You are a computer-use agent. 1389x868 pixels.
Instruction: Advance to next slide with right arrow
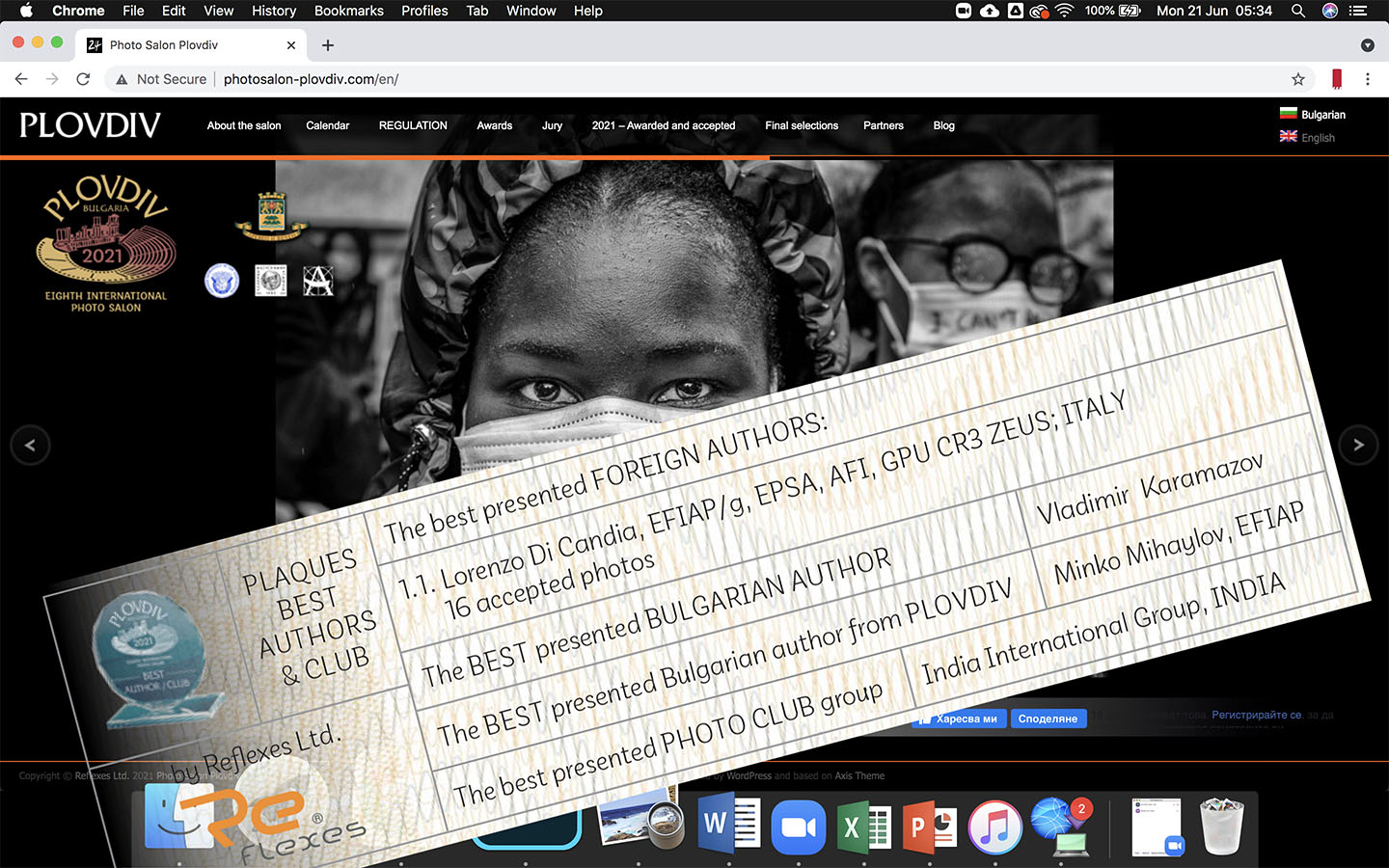point(1358,446)
